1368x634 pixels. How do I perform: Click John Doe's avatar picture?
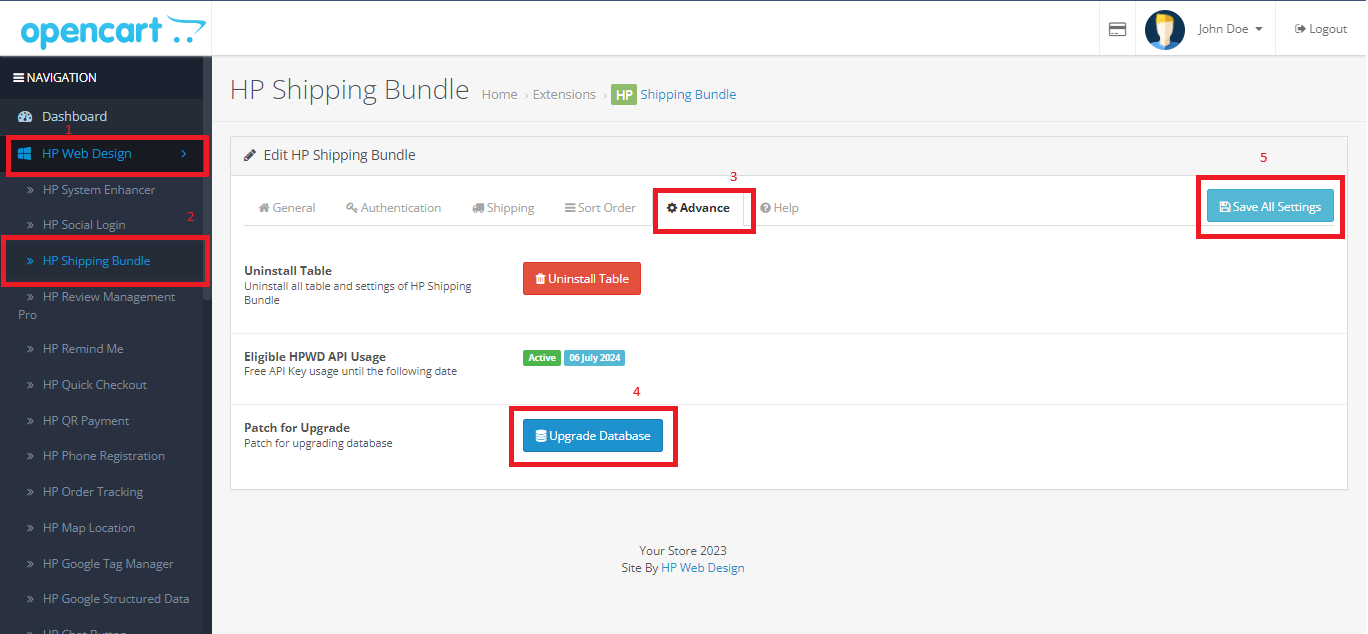(x=1164, y=29)
